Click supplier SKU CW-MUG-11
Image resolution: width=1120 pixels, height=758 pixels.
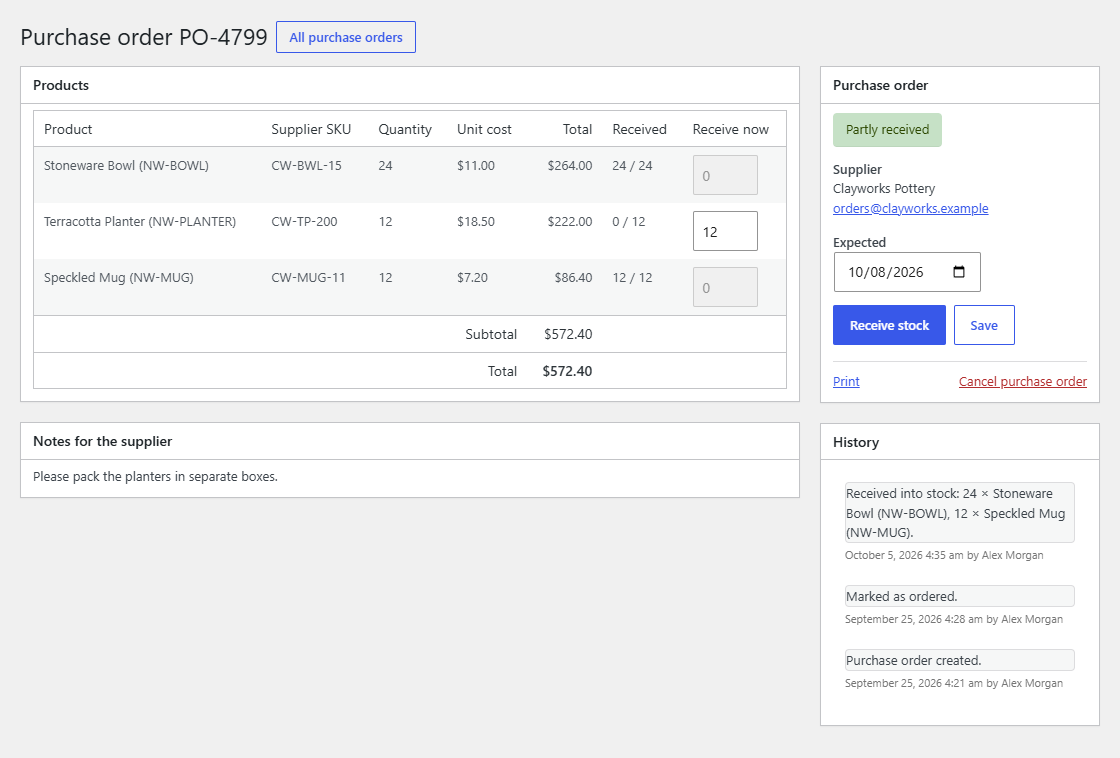click(x=309, y=278)
